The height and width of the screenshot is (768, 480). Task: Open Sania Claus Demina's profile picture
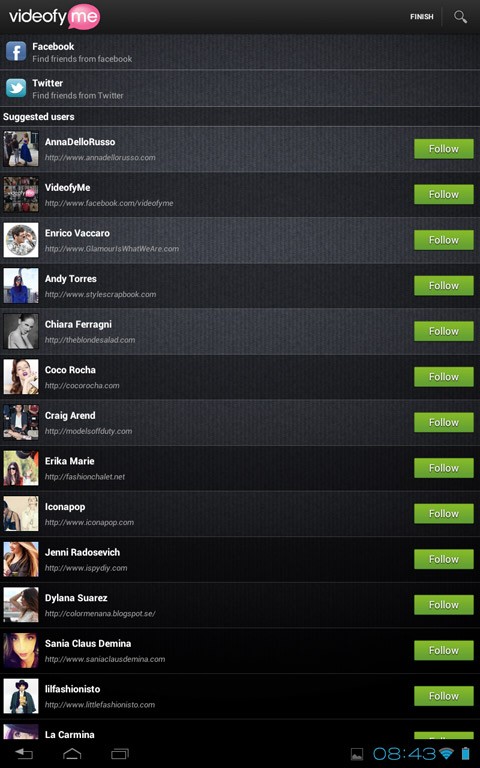[21, 650]
